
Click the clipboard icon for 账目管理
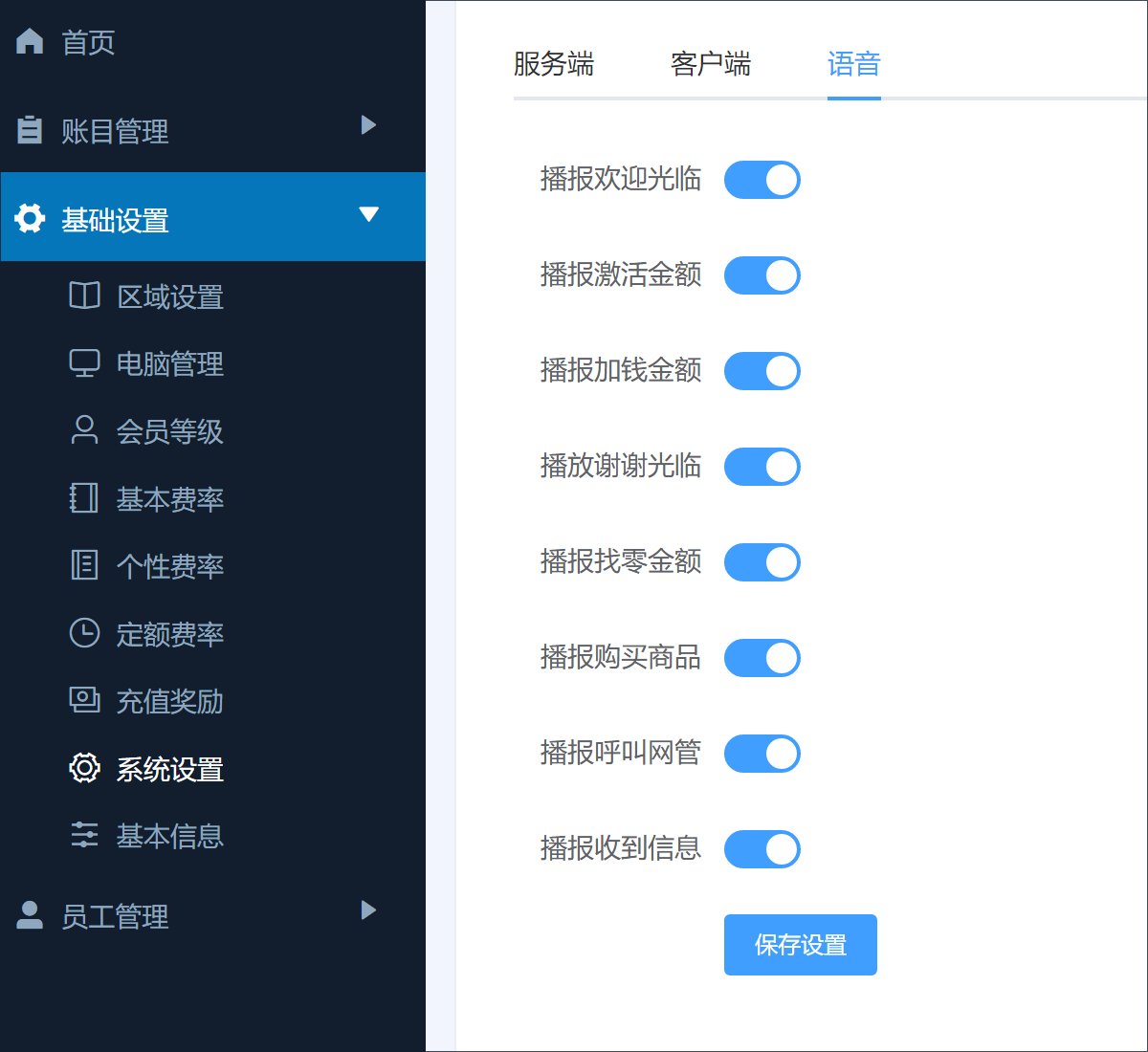pos(30,130)
